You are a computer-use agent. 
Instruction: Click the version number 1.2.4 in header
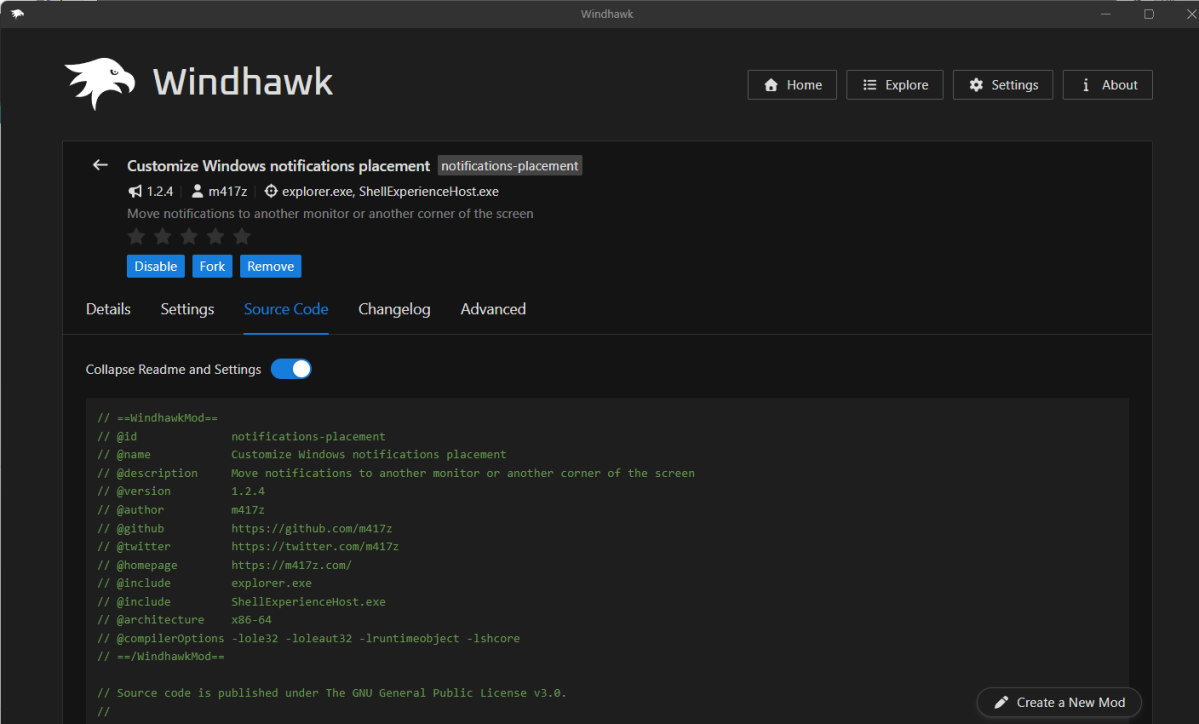coord(160,191)
